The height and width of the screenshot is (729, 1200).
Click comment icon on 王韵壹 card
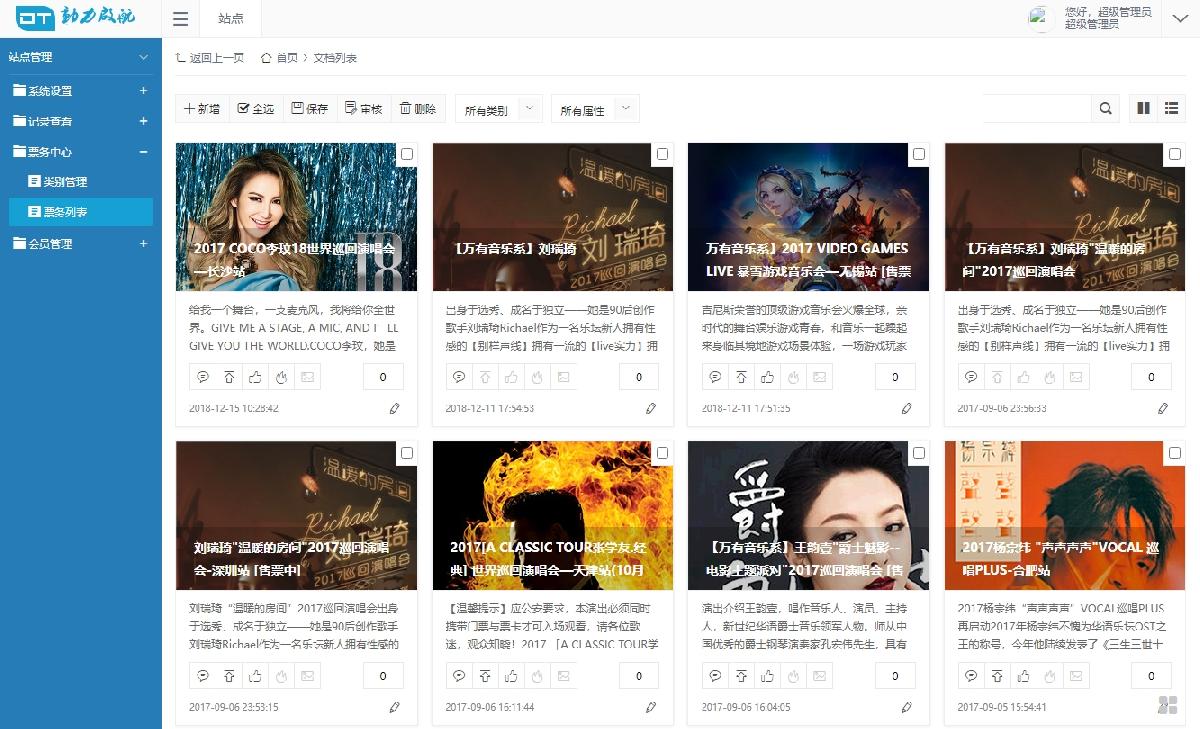click(715, 676)
